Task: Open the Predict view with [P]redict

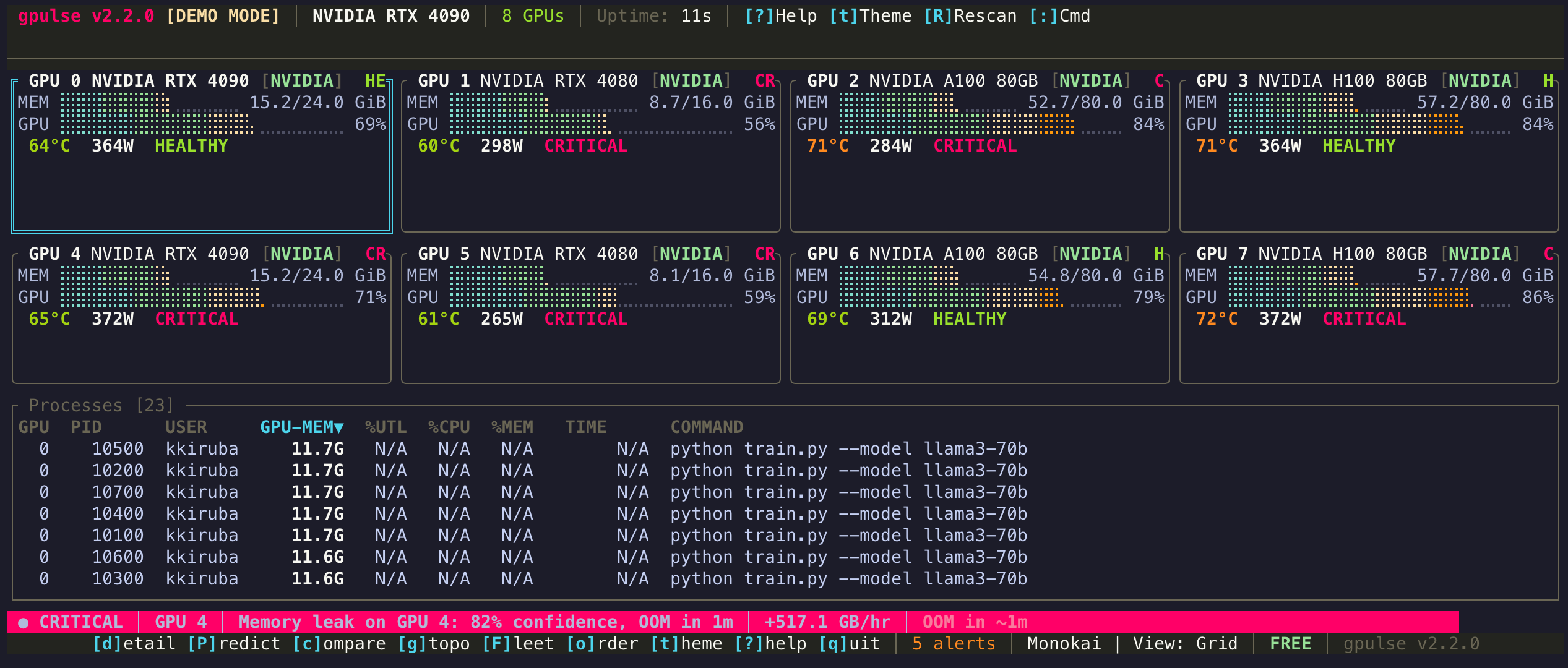Action: [234, 643]
